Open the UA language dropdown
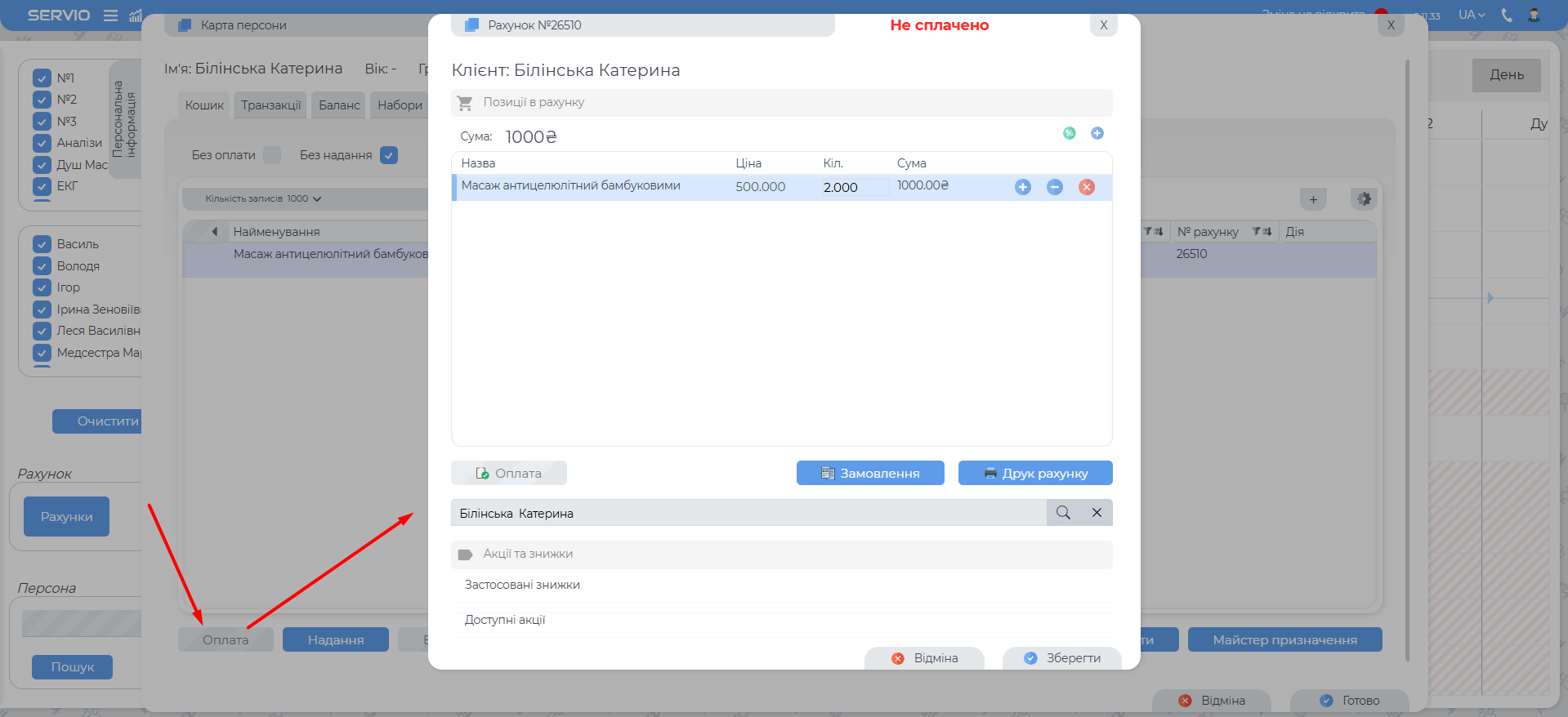The width and height of the screenshot is (1568, 717). pos(1471,15)
